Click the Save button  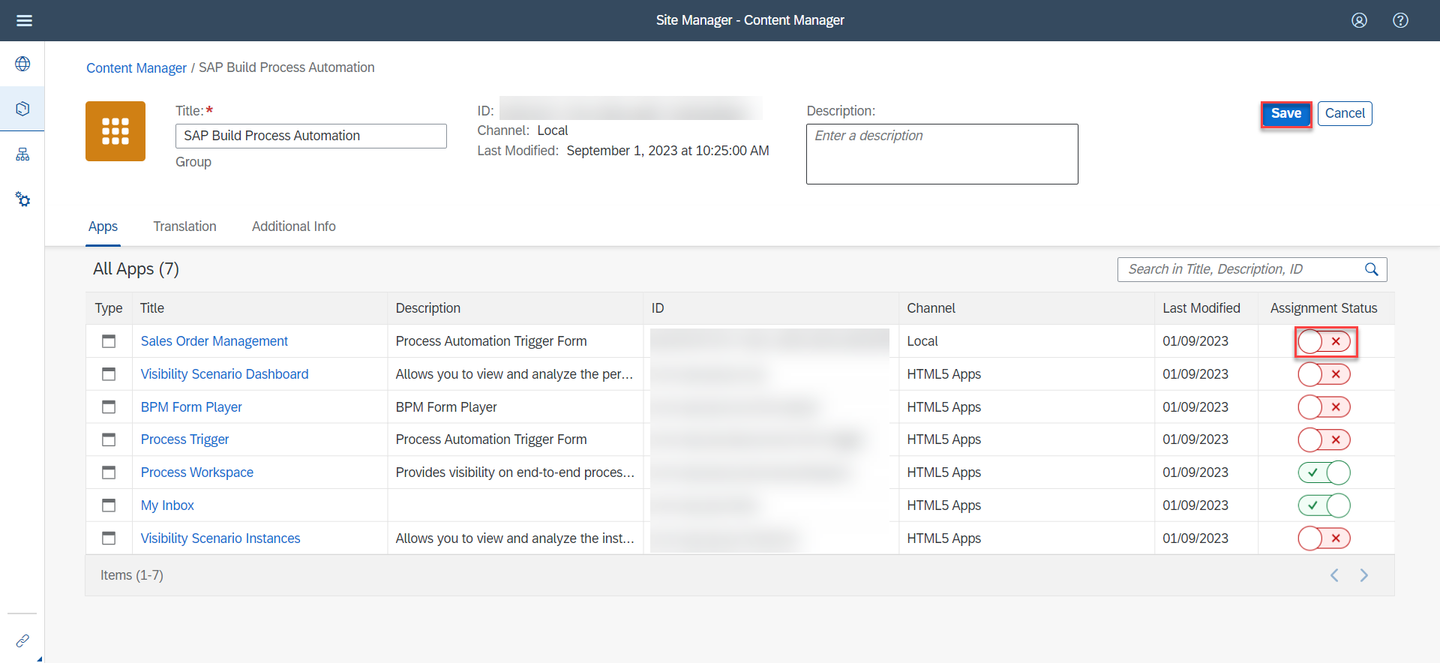[1286, 113]
